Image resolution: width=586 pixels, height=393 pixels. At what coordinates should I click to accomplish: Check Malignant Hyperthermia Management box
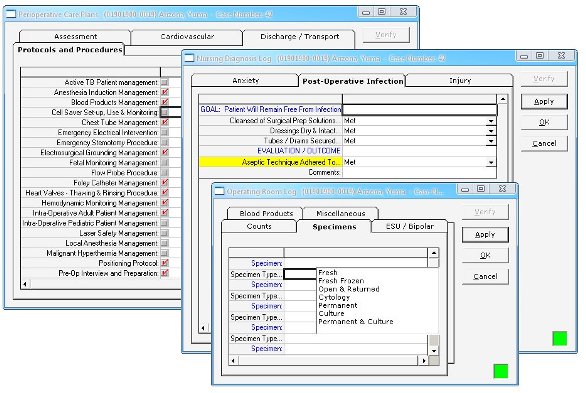(165, 253)
